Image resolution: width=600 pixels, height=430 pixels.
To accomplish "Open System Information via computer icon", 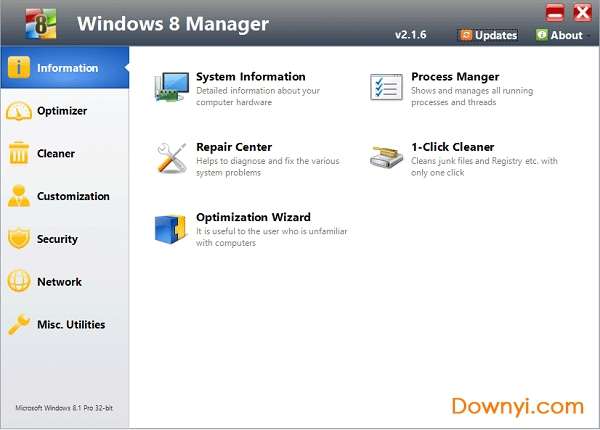I will tap(172, 87).
